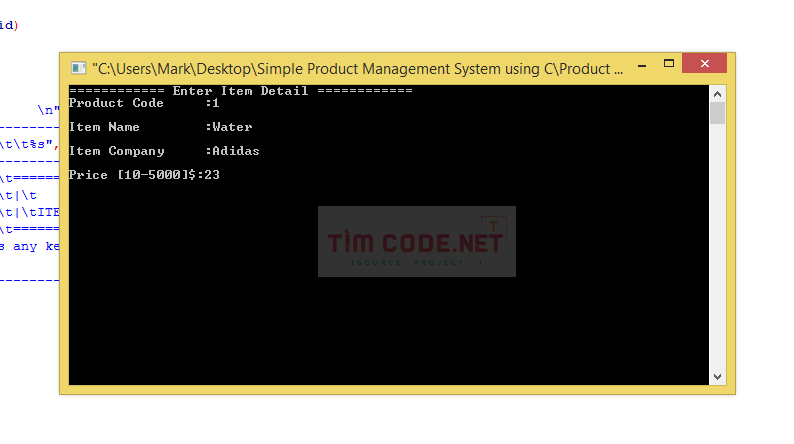Image resolution: width=794 pixels, height=444 pixels.
Task: Click 'id)' text in the code editor
Action: pyautogui.click(x=9, y=25)
